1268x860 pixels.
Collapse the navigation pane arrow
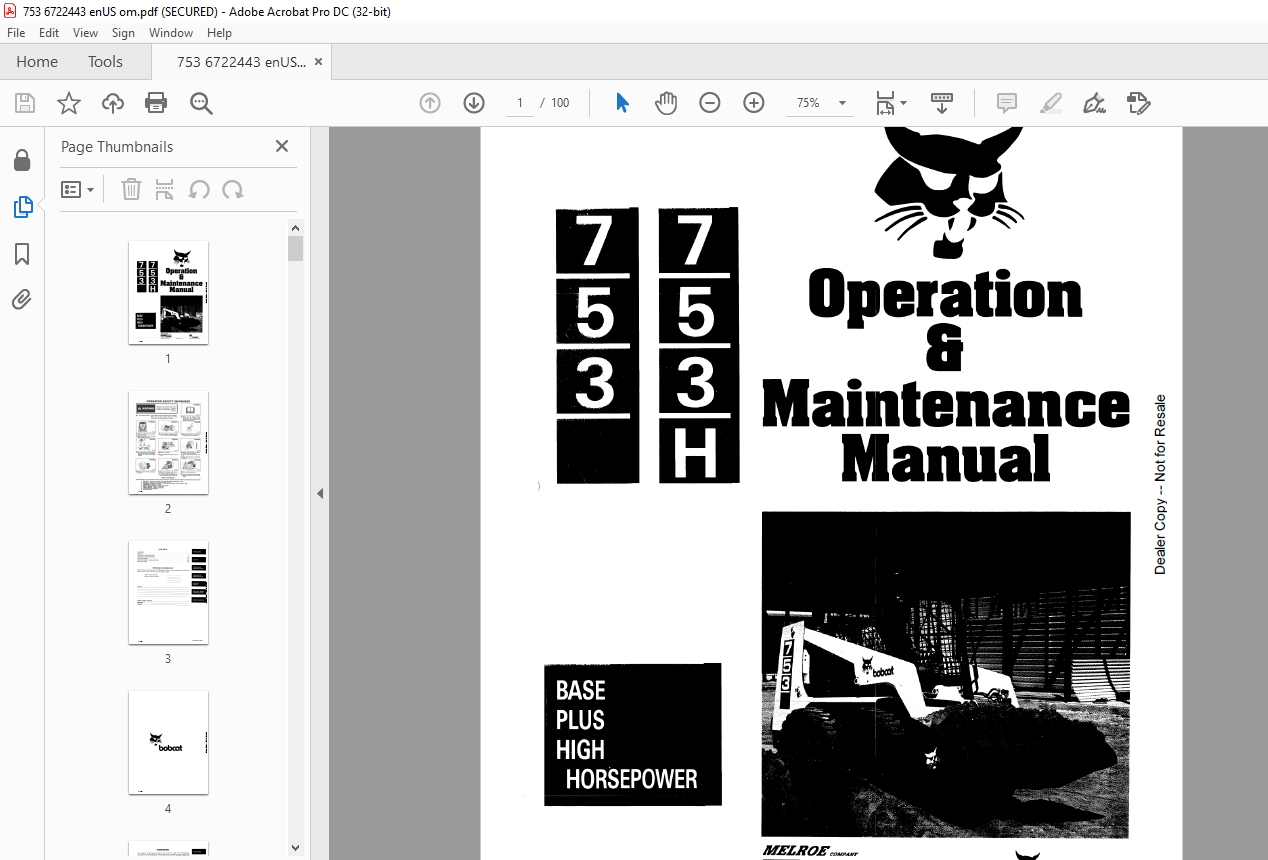(320, 493)
